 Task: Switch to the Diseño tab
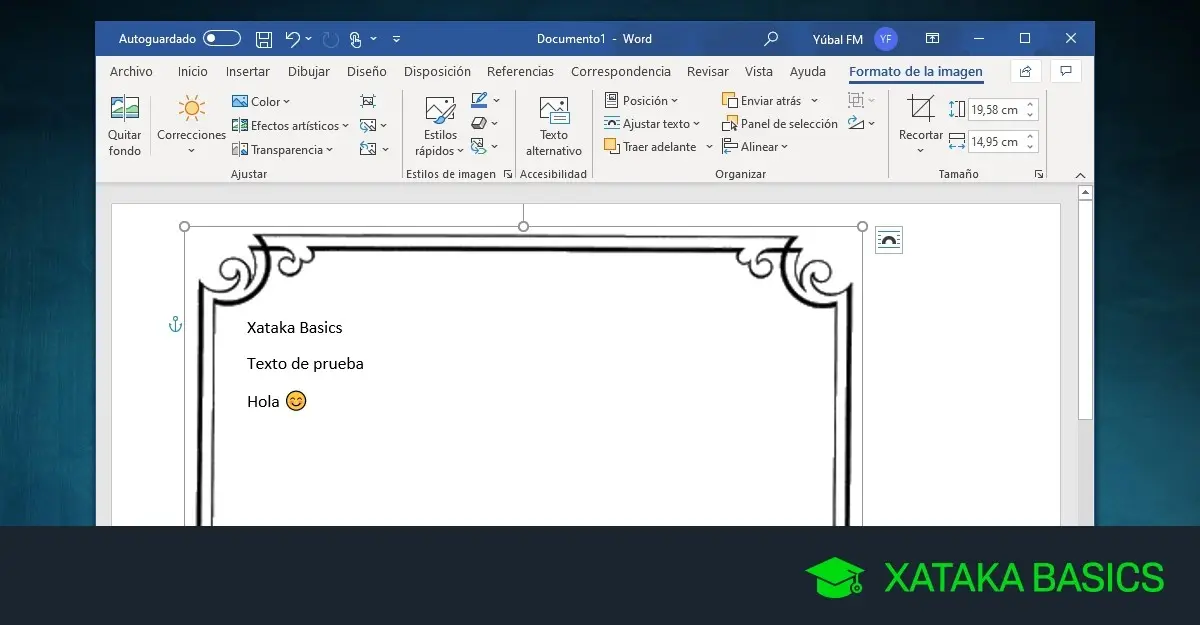(366, 71)
